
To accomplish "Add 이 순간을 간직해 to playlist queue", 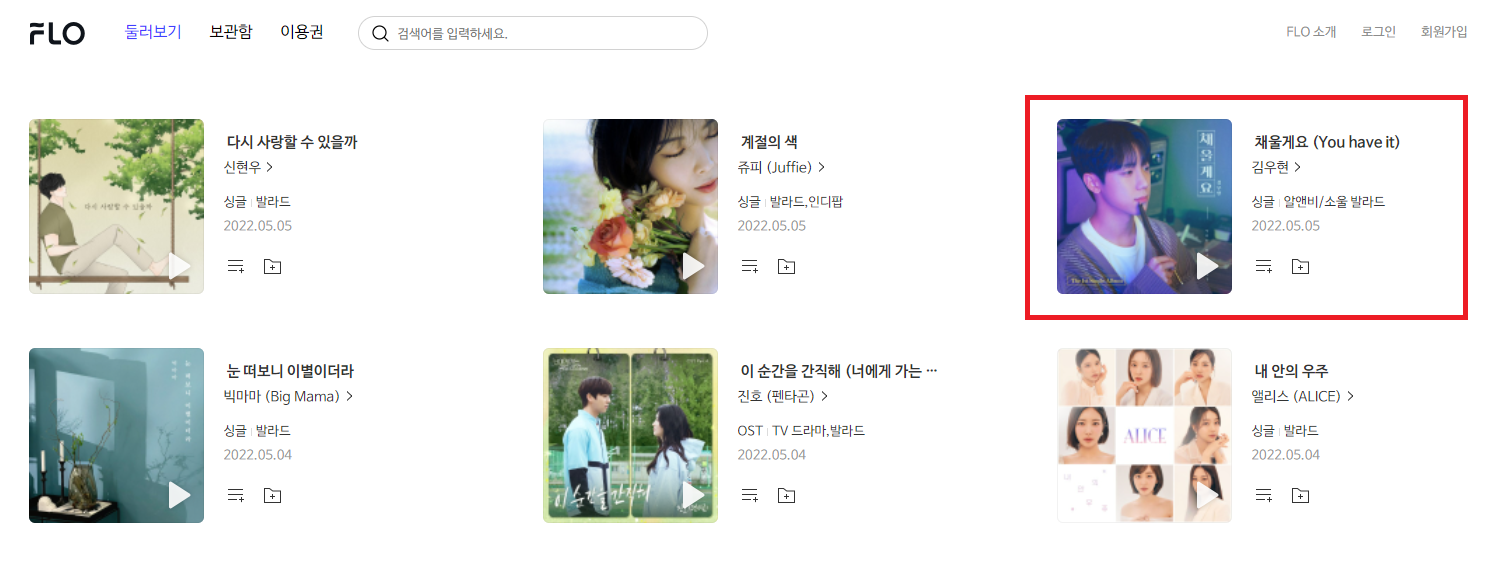I will point(750,495).
